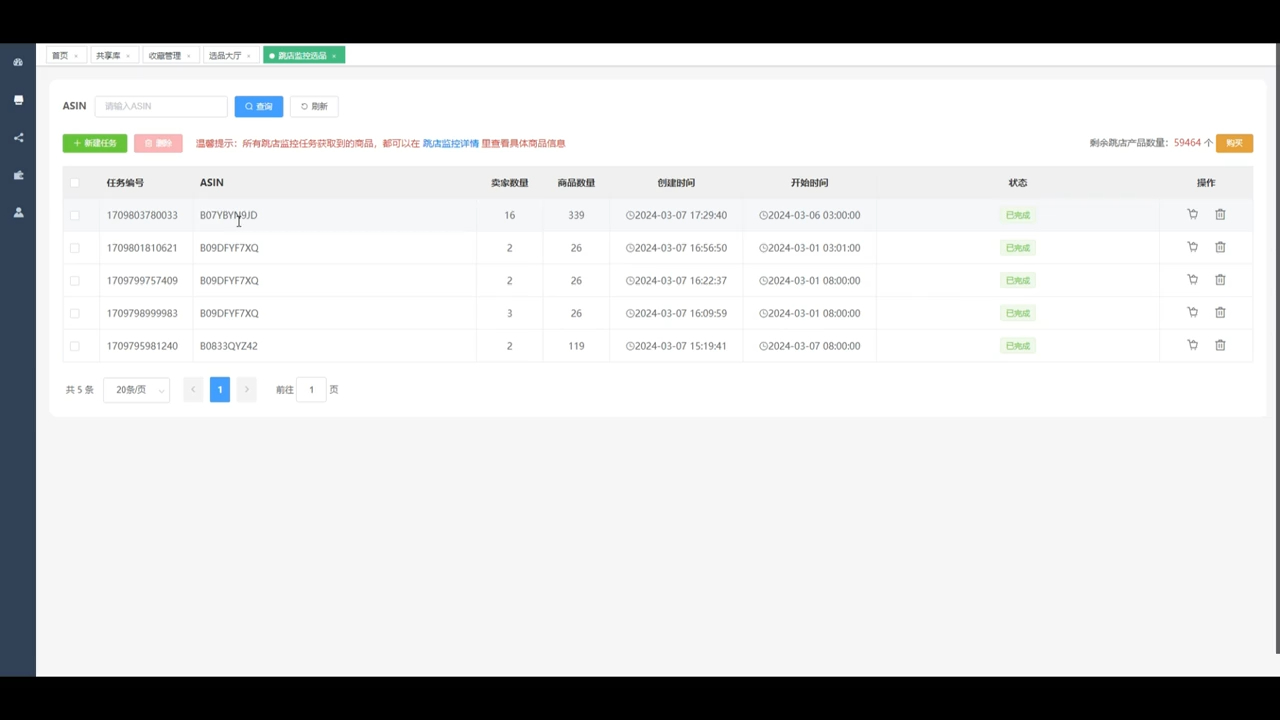Close the 共享库 tab

click(x=128, y=56)
